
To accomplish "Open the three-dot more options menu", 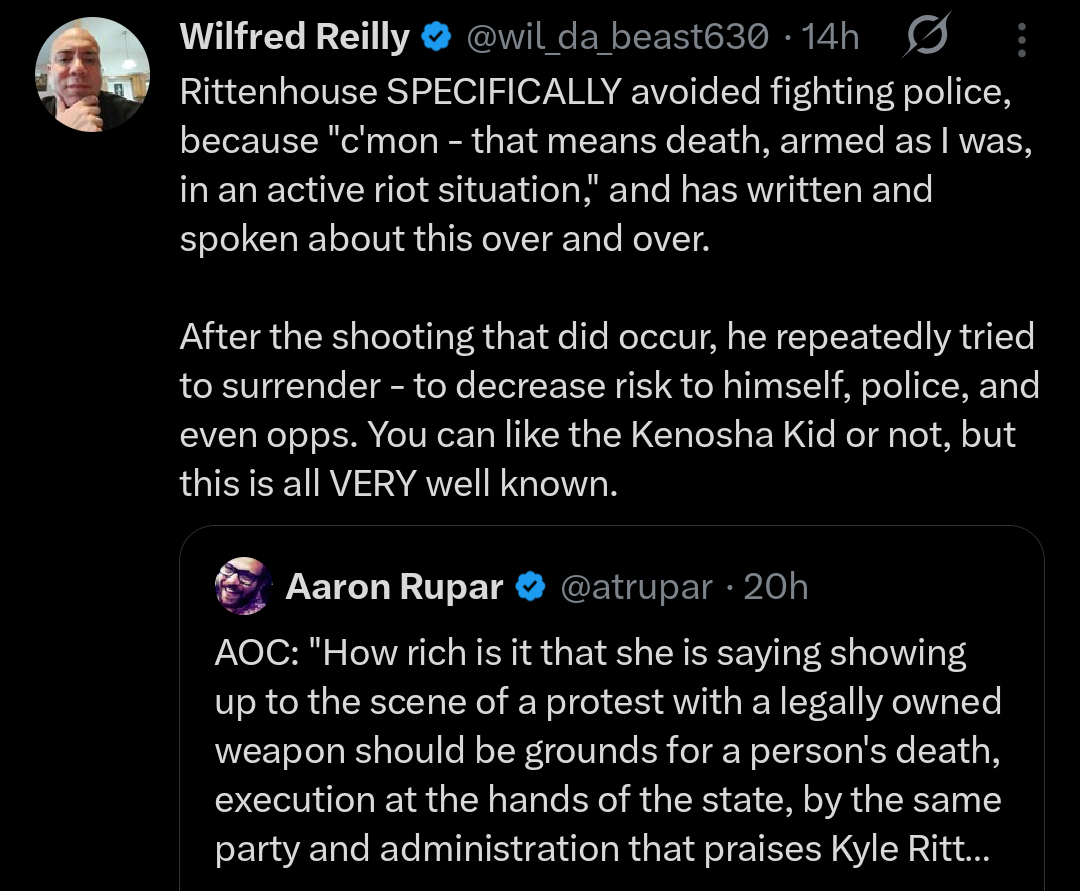I will click(1022, 40).
